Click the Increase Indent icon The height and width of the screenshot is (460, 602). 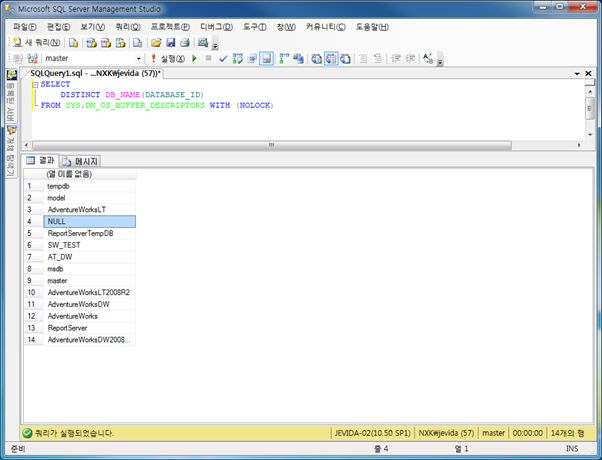(410, 58)
